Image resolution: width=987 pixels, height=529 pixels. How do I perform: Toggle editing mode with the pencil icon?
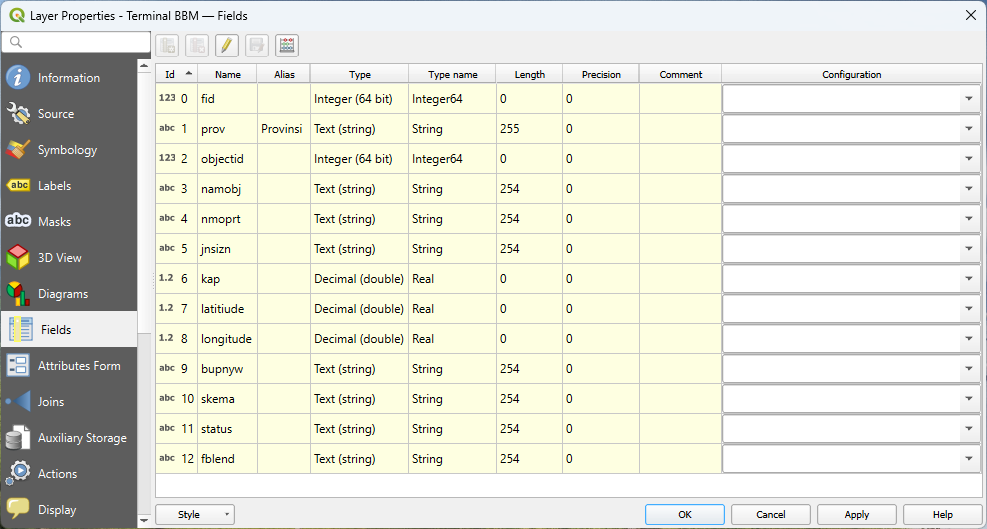227,45
